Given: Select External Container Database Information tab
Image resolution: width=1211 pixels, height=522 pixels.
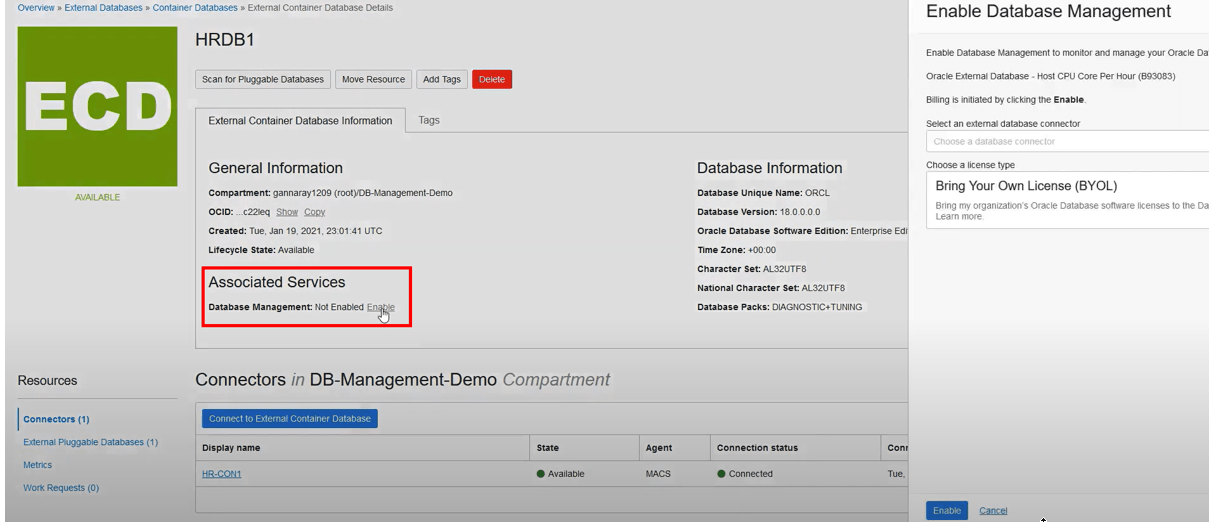Looking at the screenshot, I should coord(300,121).
